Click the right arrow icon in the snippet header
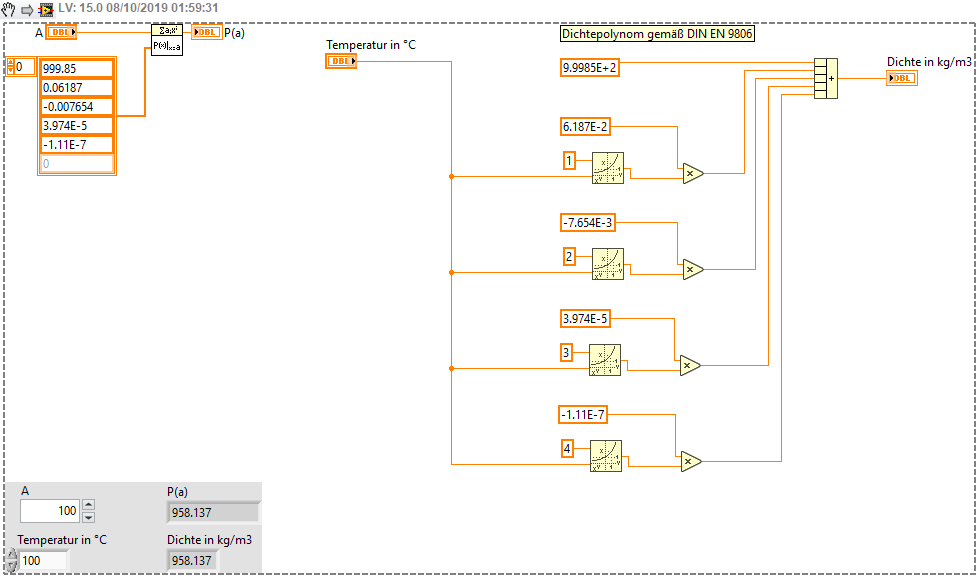Viewport: 979px width, 578px height. point(27,10)
